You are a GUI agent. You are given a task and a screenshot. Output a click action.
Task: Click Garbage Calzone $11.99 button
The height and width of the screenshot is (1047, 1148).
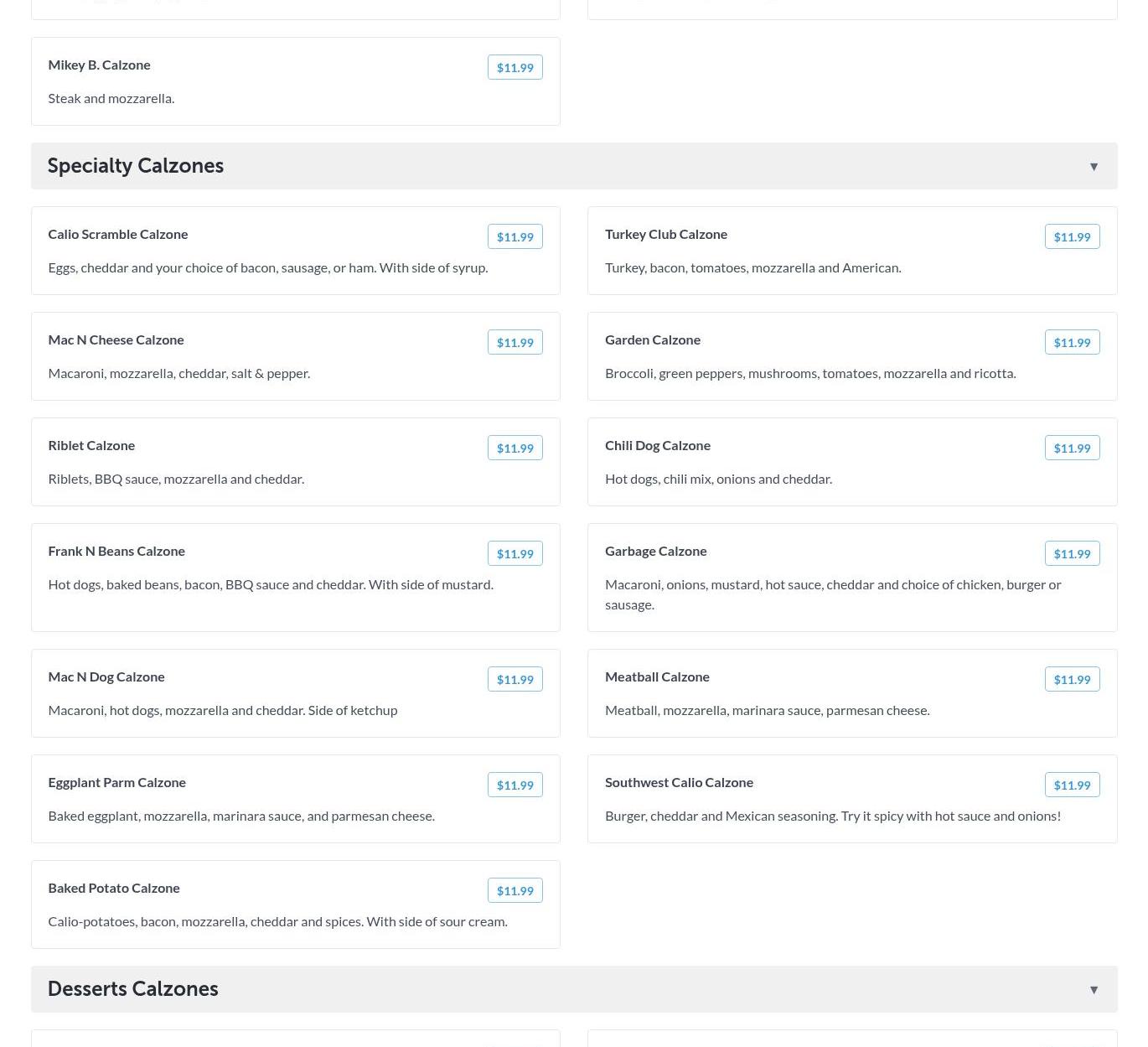point(1072,554)
